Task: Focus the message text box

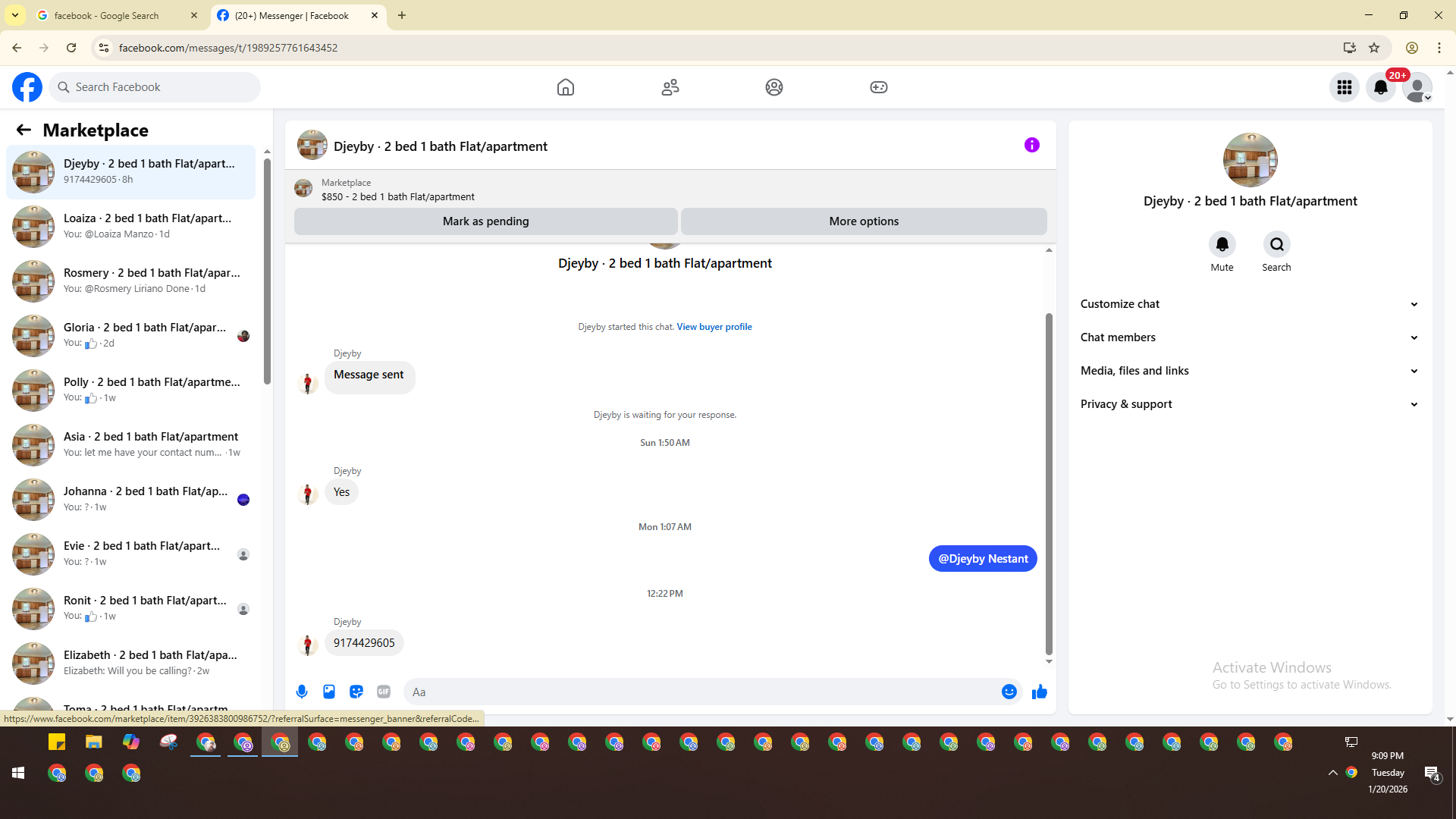Action: [701, 692]
